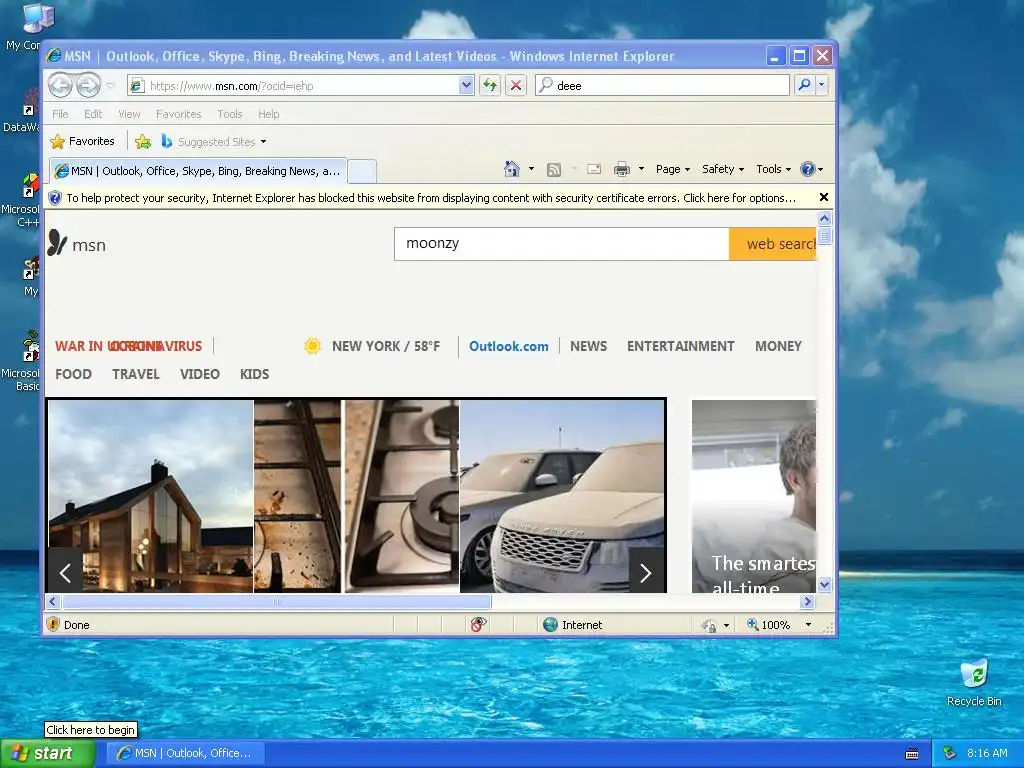Open the Edit menu
The image size is (1024, 768).
click(x=93, y=114)
